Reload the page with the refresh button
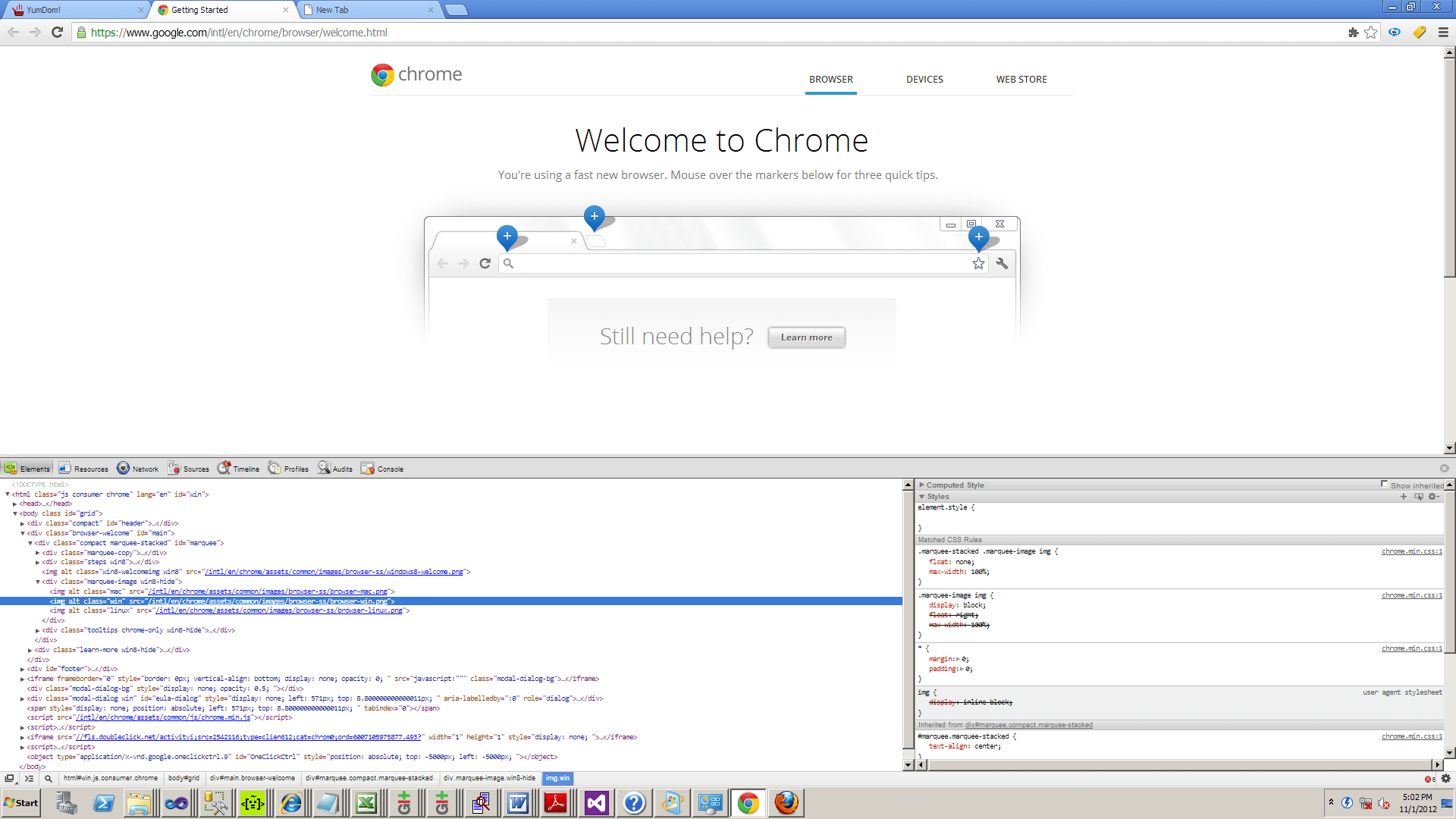 coord(57,33)
